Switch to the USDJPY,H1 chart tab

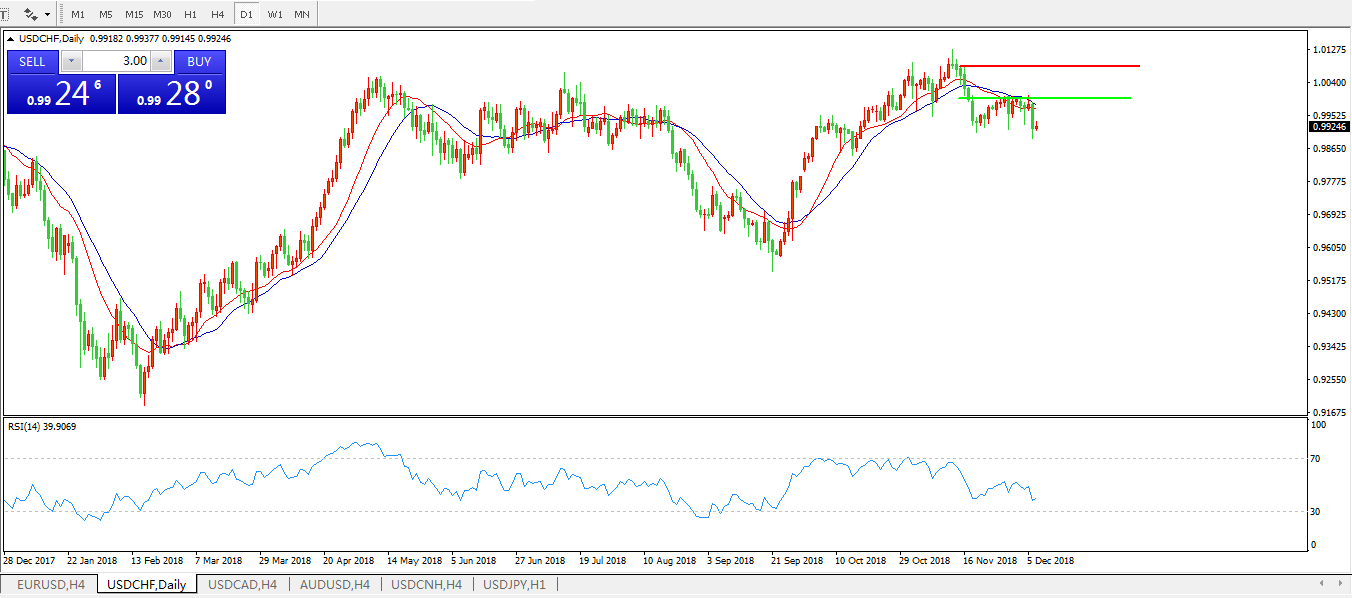coord(514,584)
